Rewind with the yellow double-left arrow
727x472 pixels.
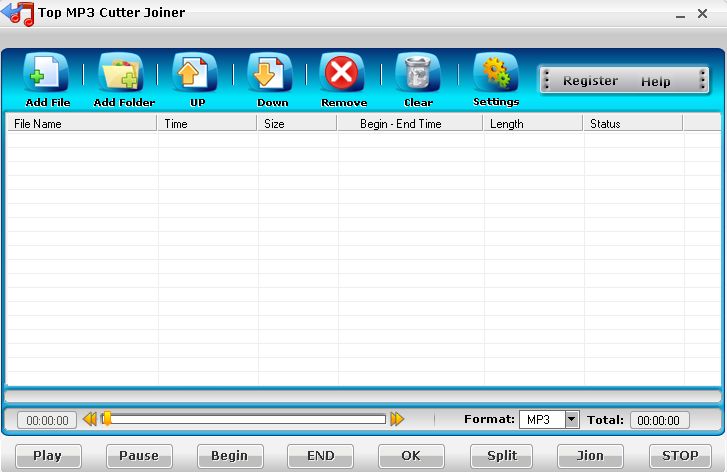(x=90, y=419)
